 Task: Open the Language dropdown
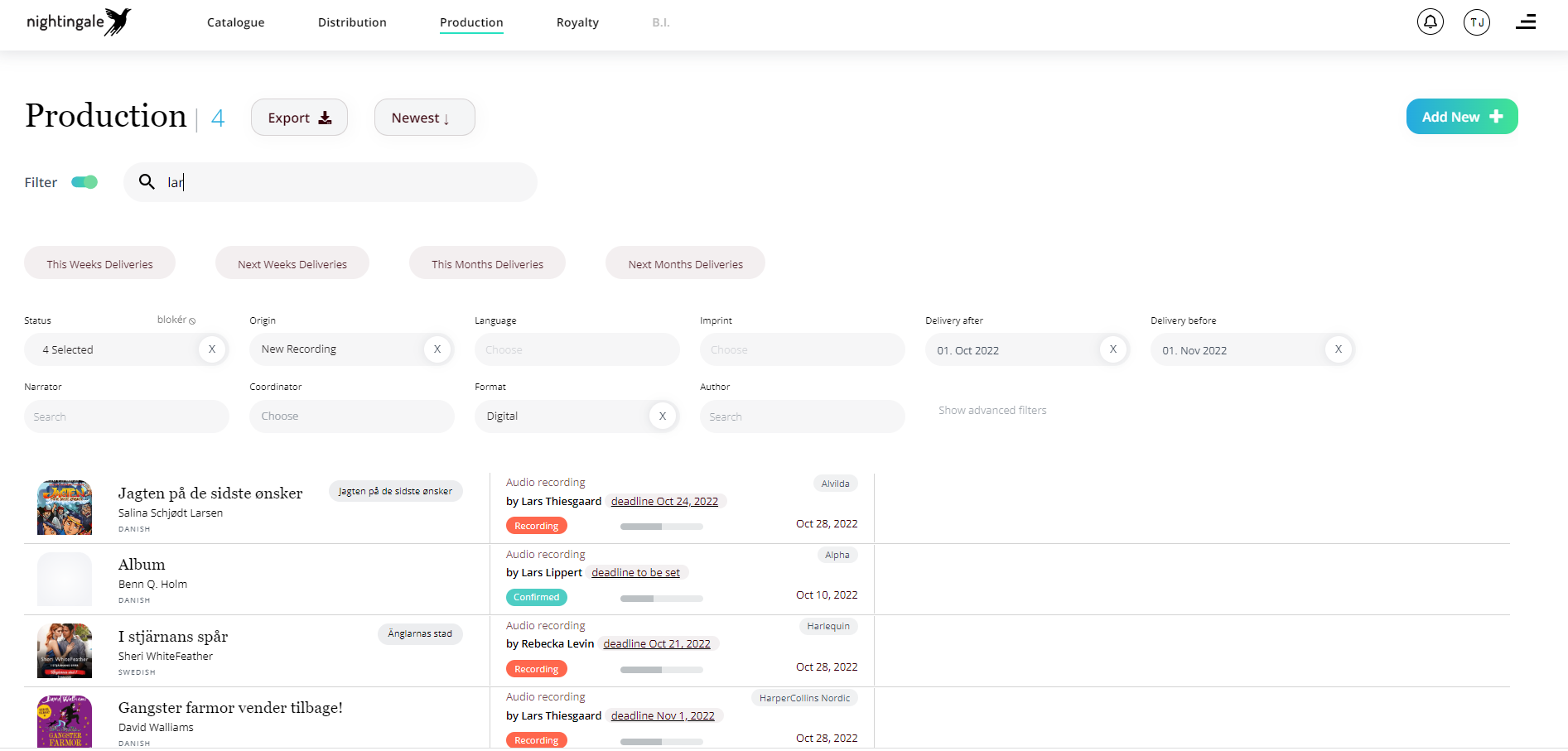pos(577,349)
